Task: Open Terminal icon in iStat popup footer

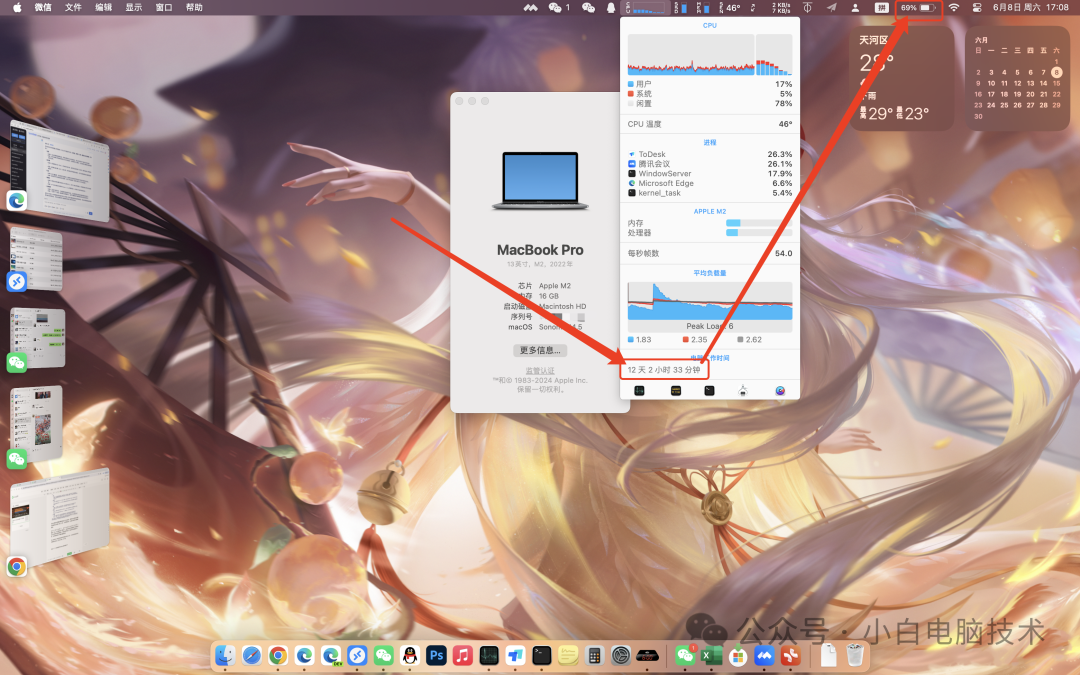Action: pos(709,391)
